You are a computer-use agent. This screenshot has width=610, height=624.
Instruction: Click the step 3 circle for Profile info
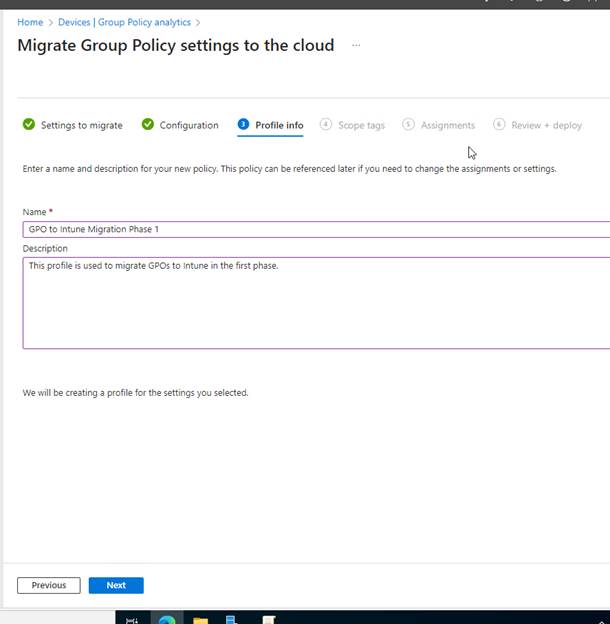click(x=244, y=125)
